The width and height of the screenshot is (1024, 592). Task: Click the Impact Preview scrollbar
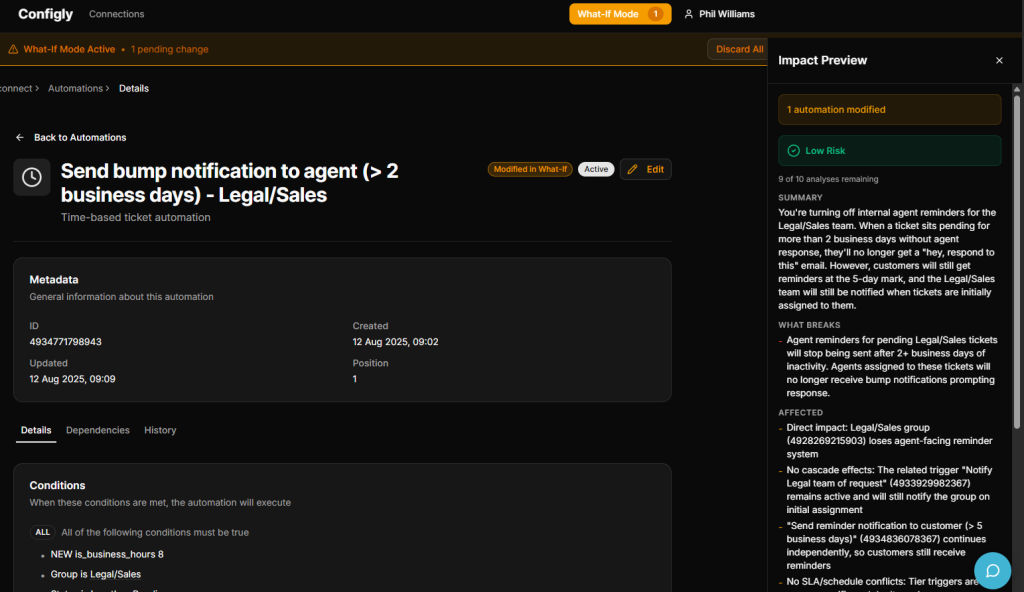[x=1018, y=260]
